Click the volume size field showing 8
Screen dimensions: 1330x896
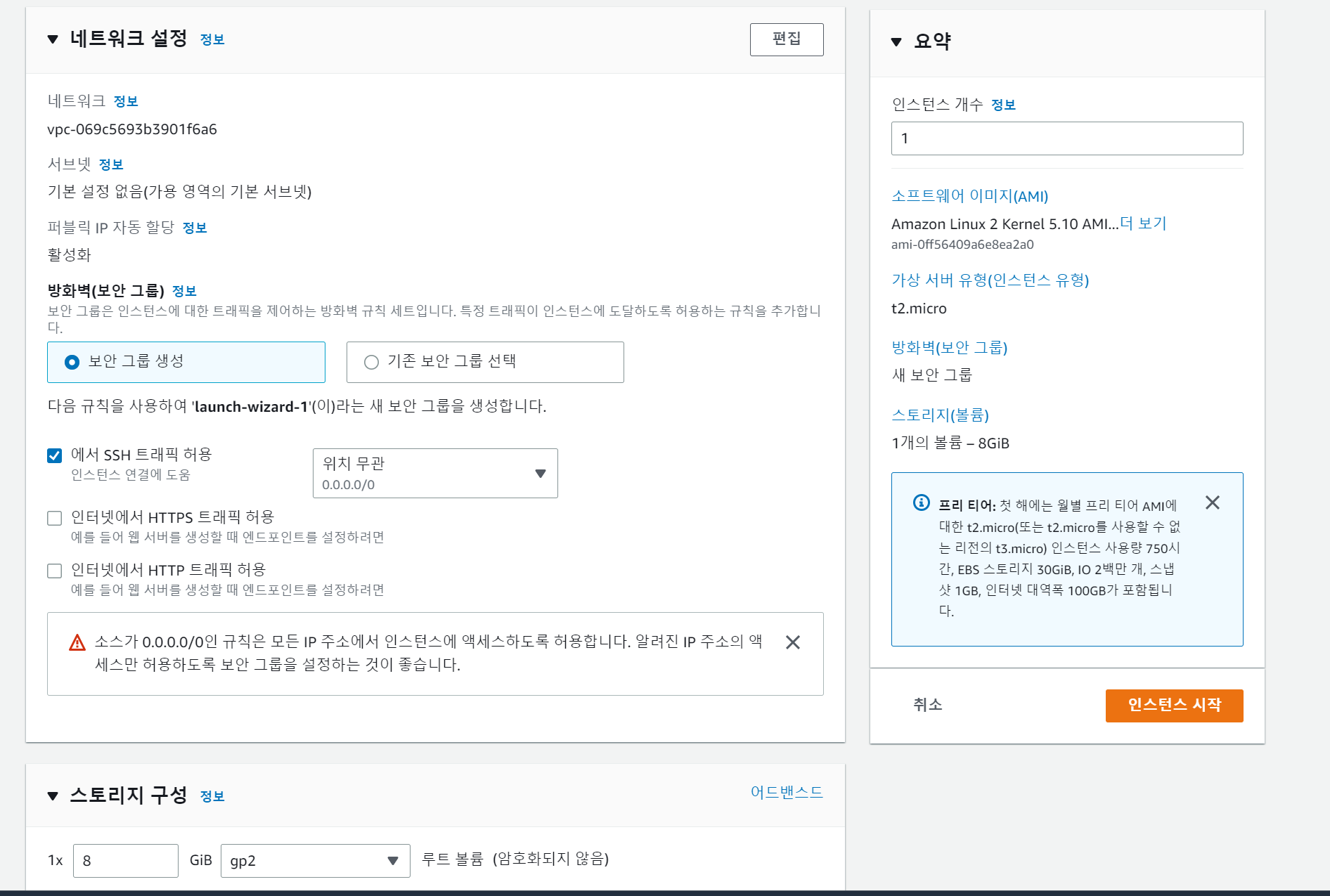pyautogui.click(x=126, y=861)
